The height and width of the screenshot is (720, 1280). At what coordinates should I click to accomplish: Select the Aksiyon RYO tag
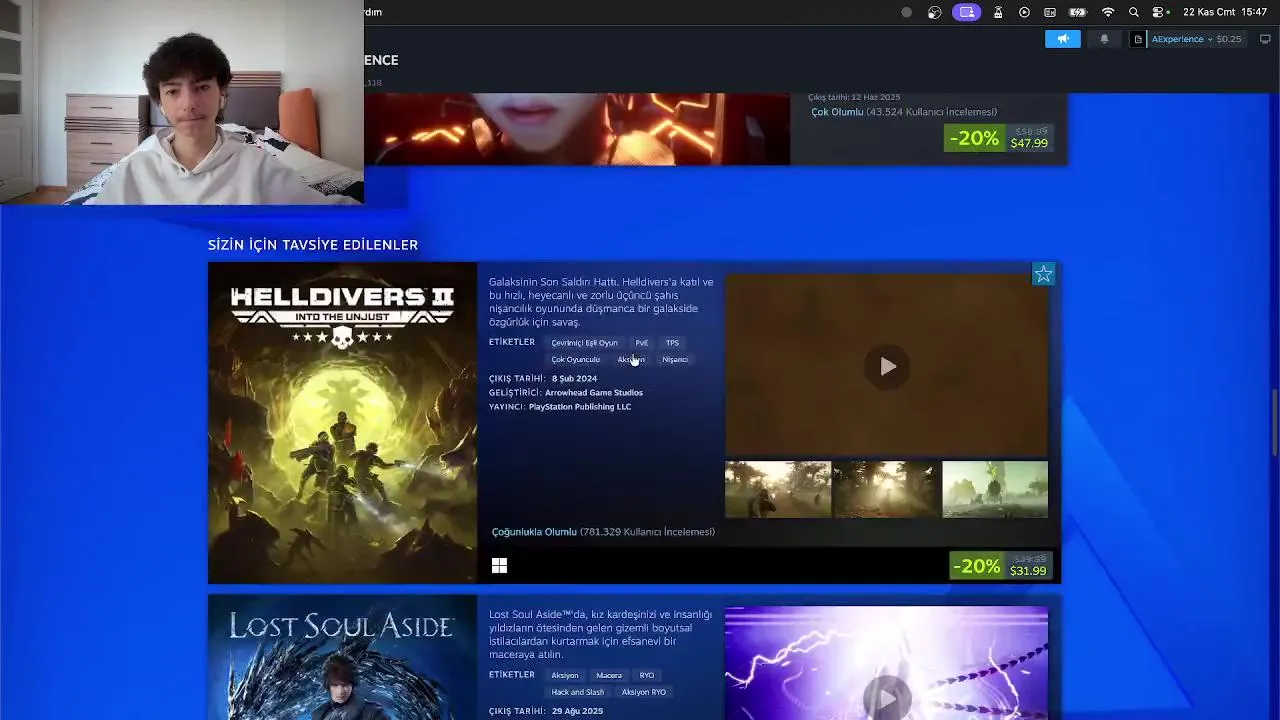pyautogui.click(x=644, y=693)
